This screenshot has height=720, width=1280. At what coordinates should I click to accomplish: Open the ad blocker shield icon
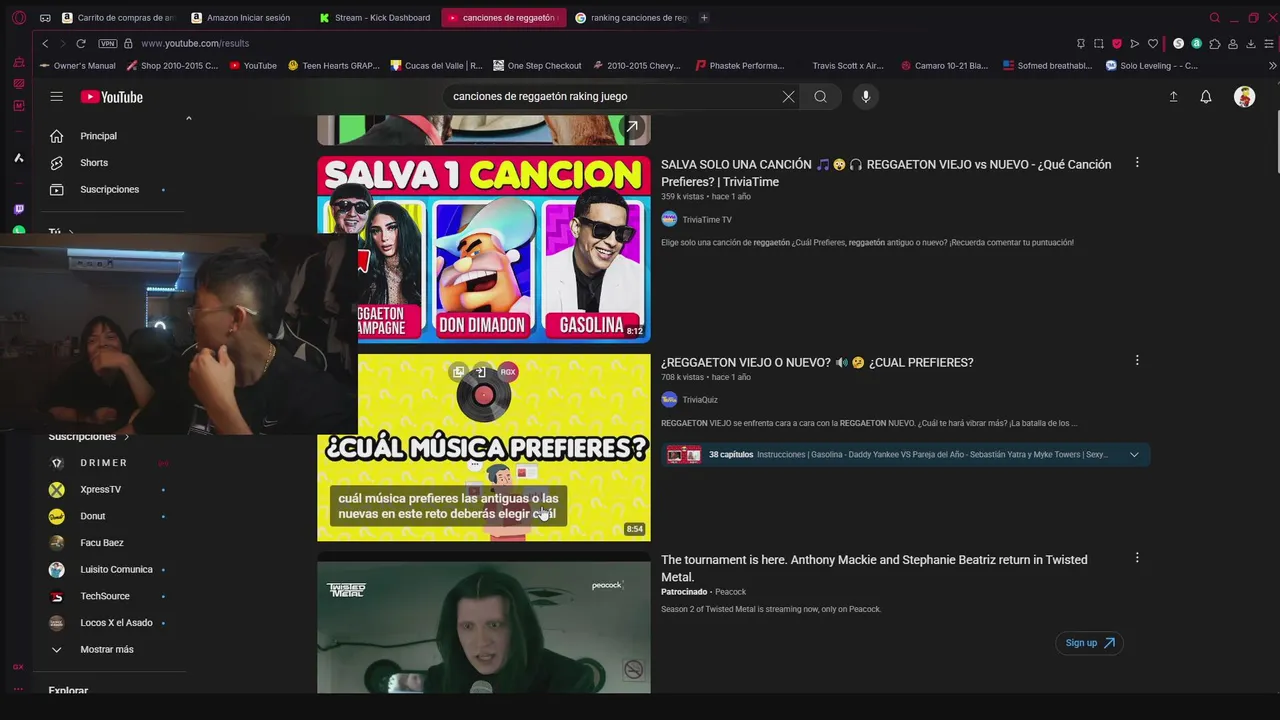click(x=1116, y=44)
